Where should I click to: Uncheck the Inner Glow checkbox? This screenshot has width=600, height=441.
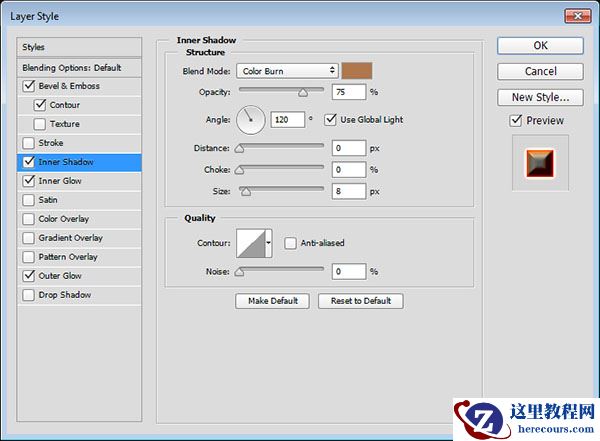tap(29, 181)
